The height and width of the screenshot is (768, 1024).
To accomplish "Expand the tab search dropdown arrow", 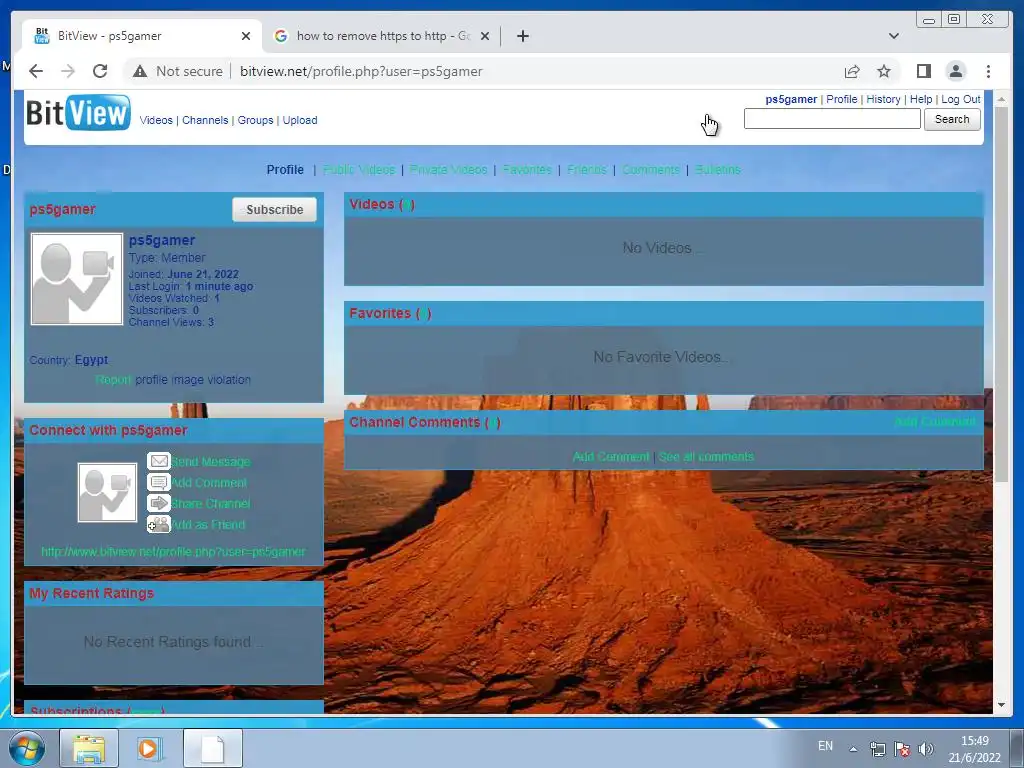I will pyautogui.click(x=894, y=36).
